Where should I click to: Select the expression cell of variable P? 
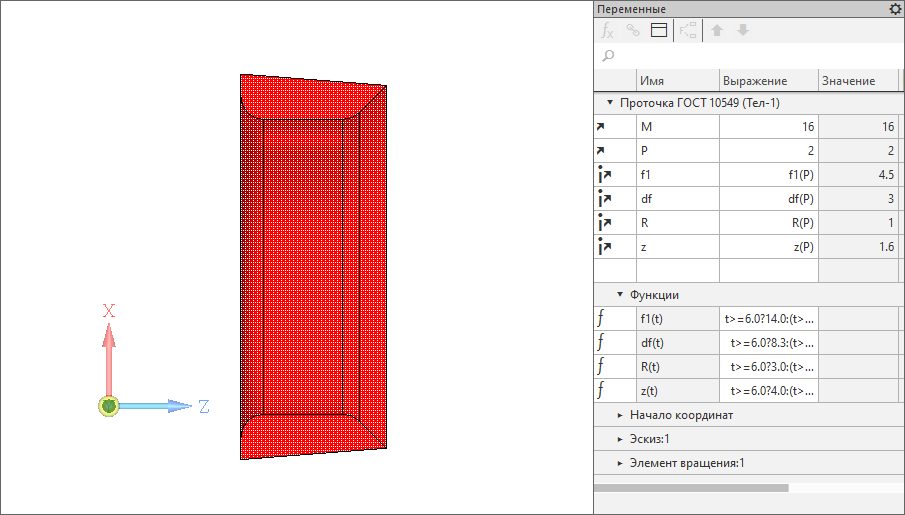pyautogui.click(x=768, y=151)
